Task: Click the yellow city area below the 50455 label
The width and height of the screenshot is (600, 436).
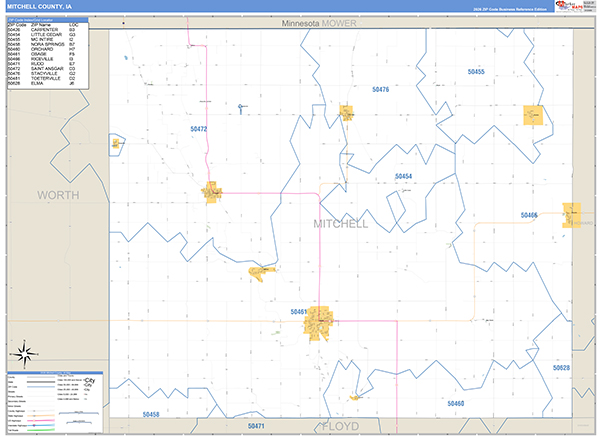Action: pos(532,116)
